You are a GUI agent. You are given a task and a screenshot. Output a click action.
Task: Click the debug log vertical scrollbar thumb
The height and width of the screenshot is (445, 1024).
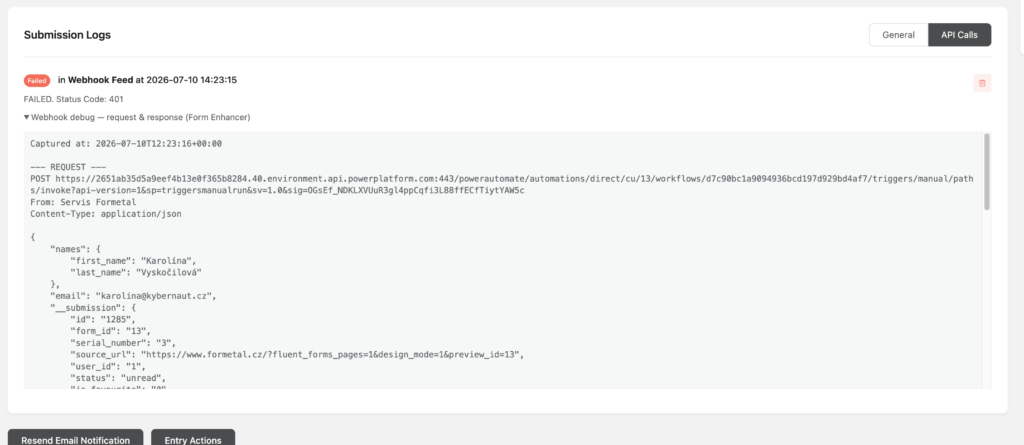click(x=987, y=173)
